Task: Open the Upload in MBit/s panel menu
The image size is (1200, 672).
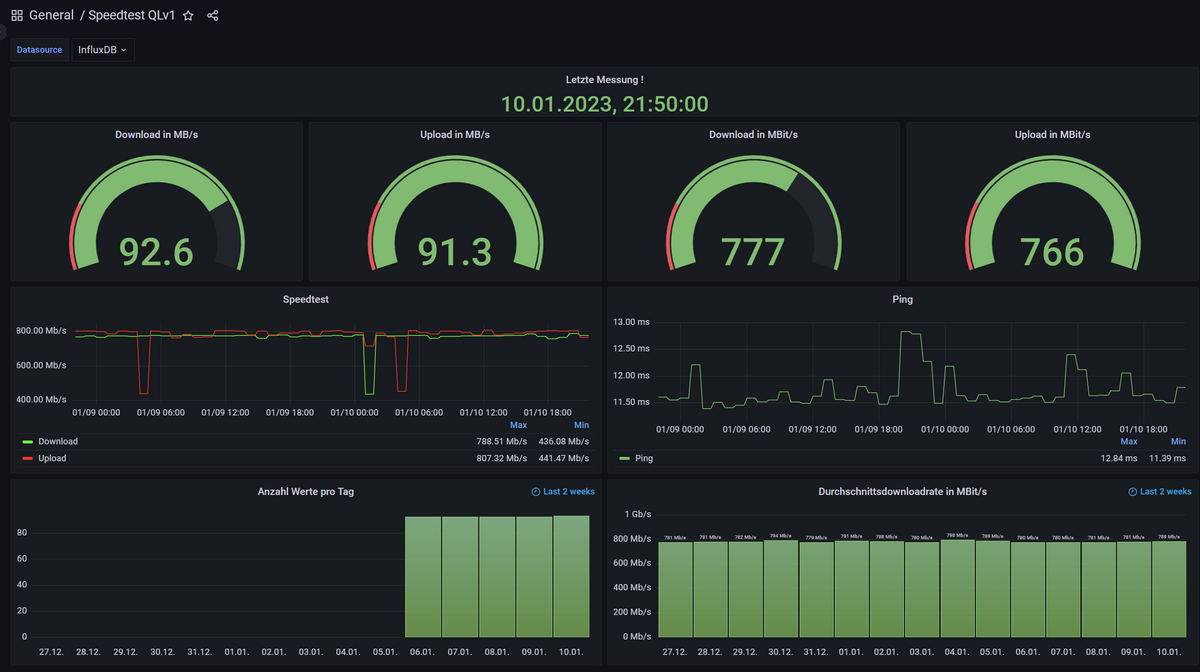Action: pyautogui.click(x=1052, y=134)
